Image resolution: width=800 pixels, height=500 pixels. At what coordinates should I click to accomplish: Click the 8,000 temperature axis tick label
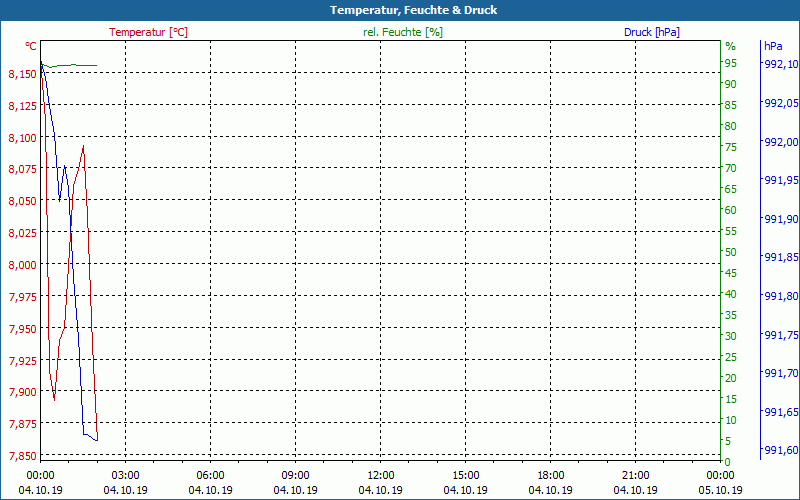(x=21, y=265)
